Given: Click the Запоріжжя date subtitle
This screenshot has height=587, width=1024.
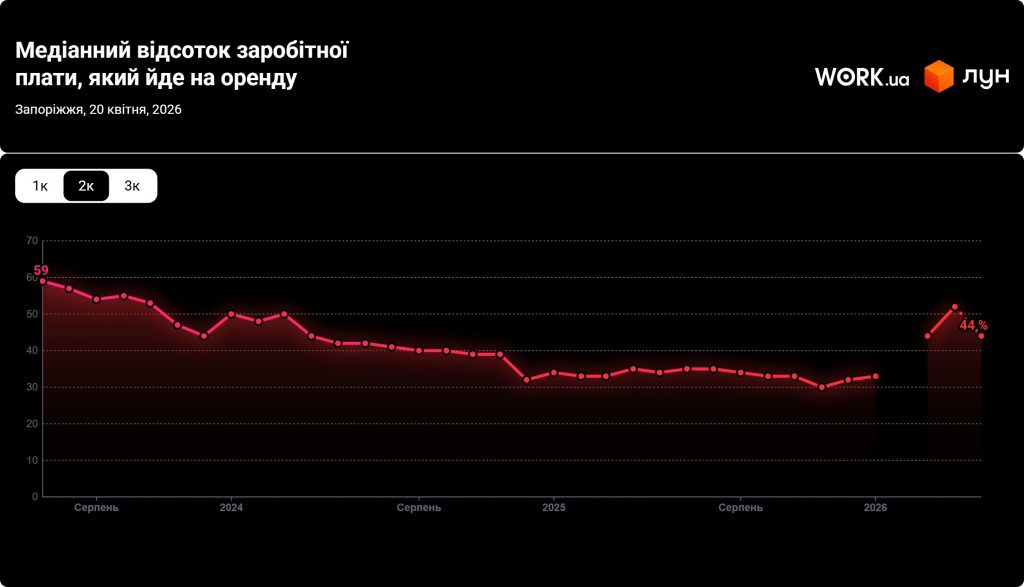Looking at the screenshot, I should coord(98,110).
